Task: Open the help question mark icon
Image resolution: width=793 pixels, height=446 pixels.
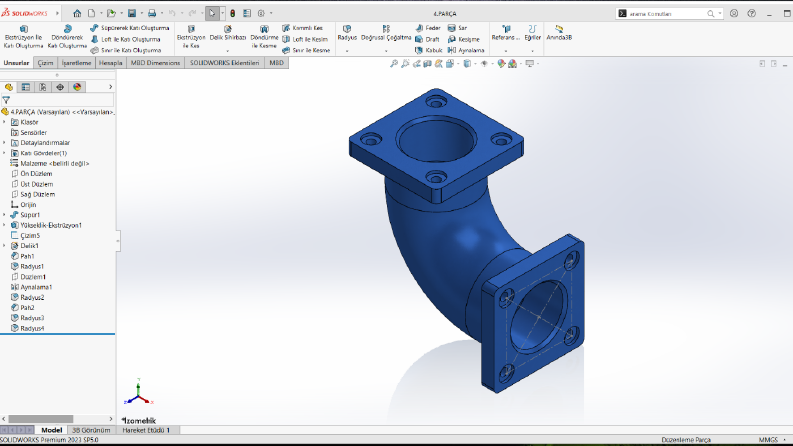Action: point(752,14)
